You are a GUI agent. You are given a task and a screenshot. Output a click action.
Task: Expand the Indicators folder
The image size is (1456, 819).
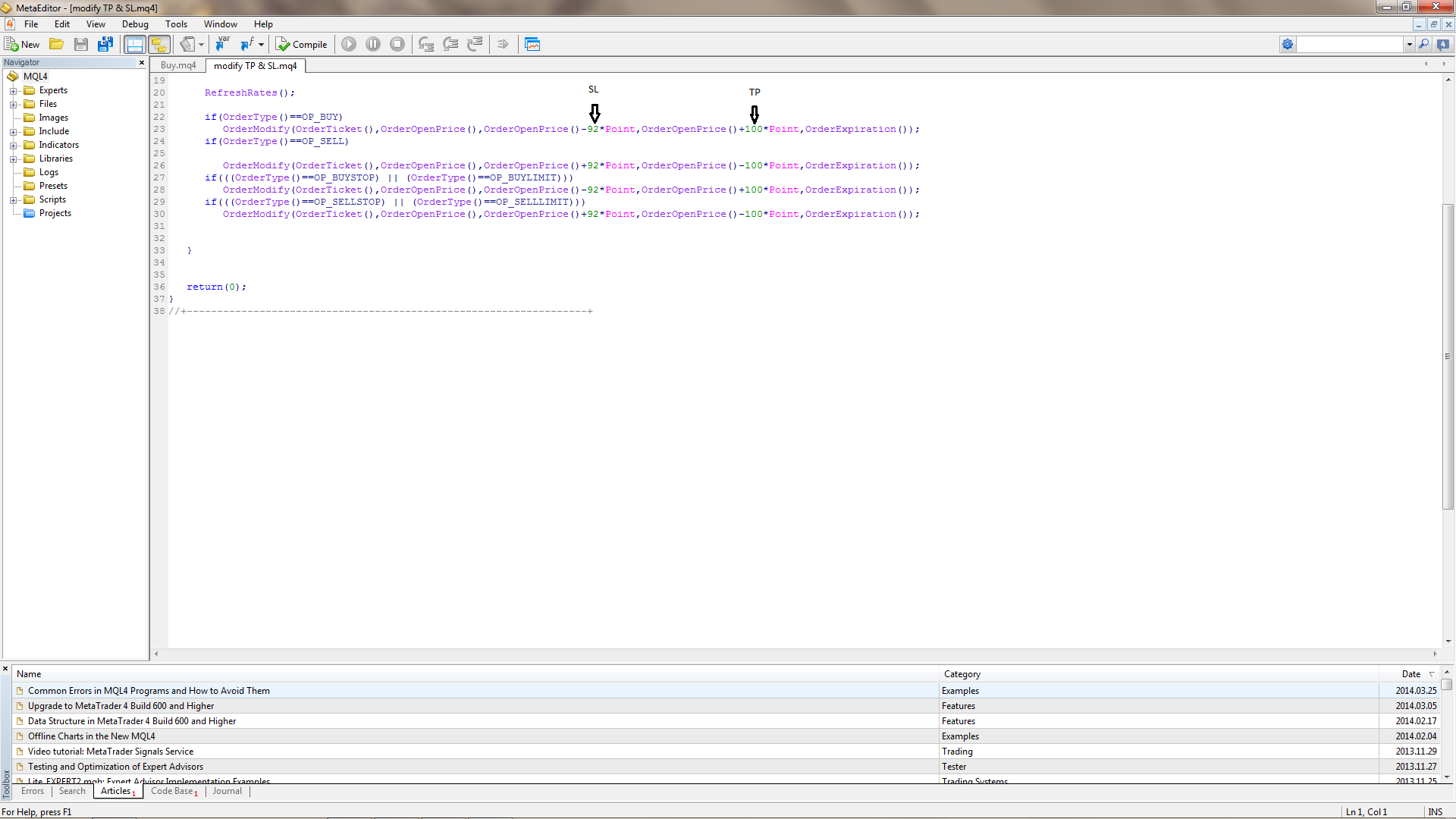13,146
